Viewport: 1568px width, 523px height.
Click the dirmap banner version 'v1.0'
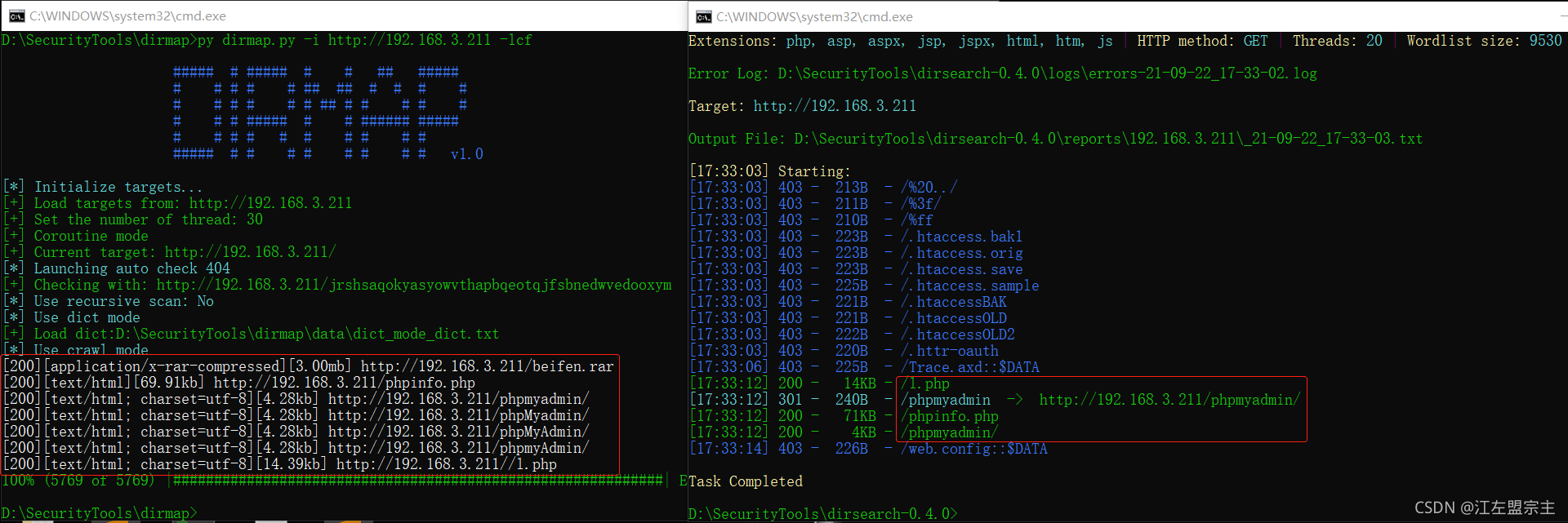click(x=467, y=154)
